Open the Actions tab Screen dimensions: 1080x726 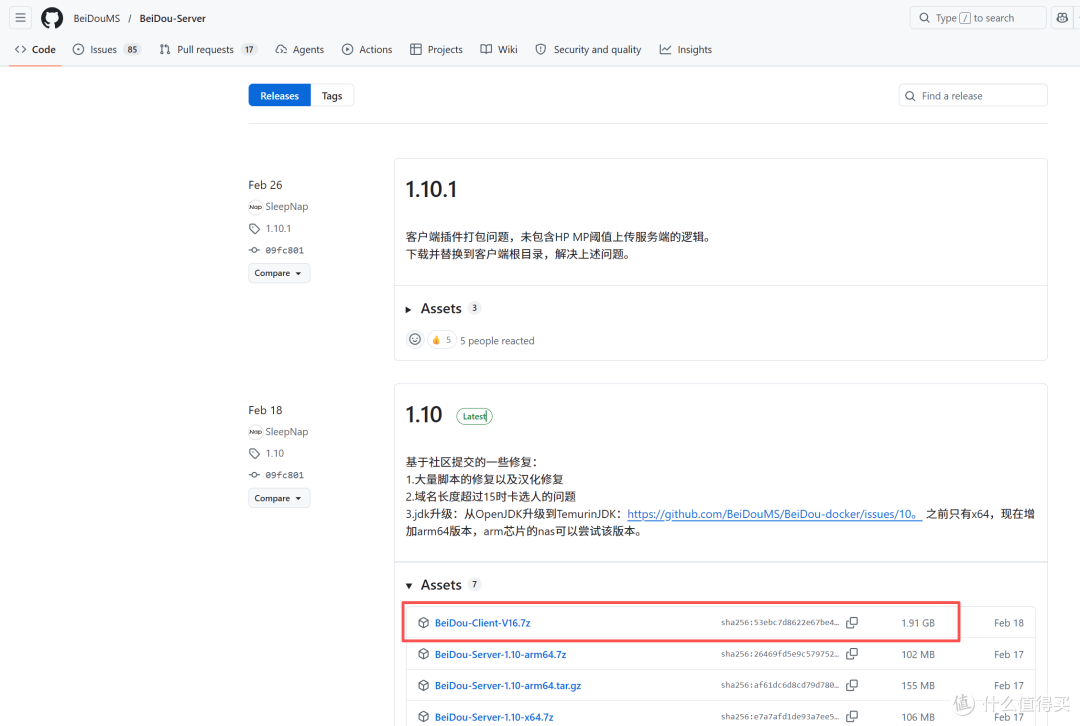[x=367, y=50]
